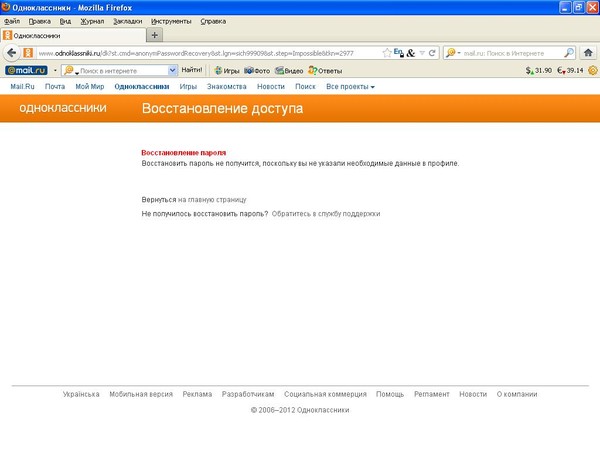Click the Odnoklassniki site identity icon in address bar
Screen dimensions: 600x450
(x=28, y=53)
